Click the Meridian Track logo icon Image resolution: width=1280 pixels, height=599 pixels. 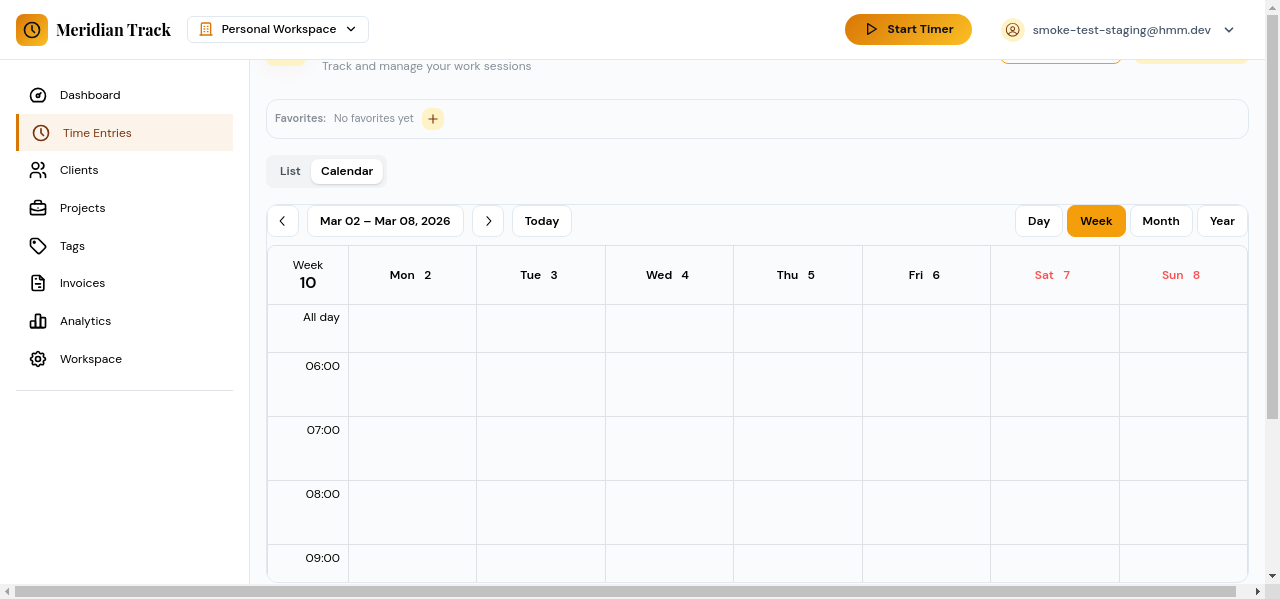(32, 30)
